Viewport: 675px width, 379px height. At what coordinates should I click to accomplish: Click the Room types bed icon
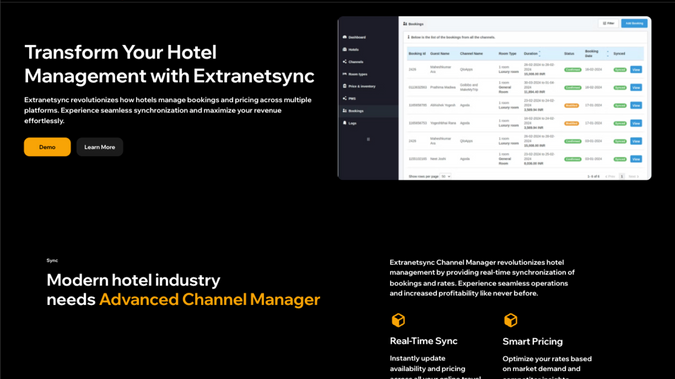tap(344, 74)
